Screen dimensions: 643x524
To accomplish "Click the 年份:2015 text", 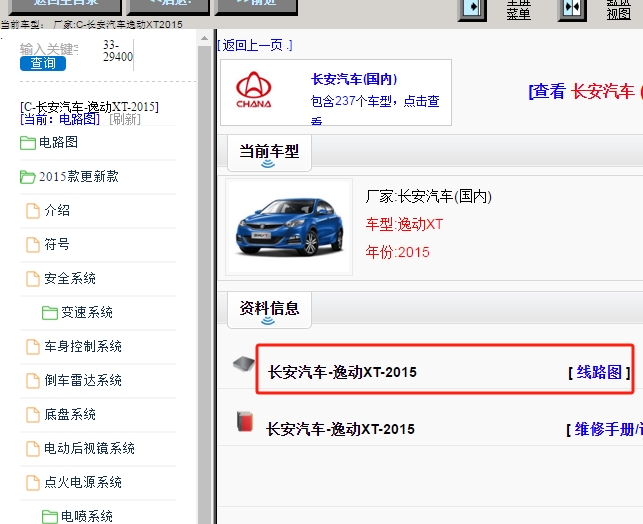I will point(397,252).
